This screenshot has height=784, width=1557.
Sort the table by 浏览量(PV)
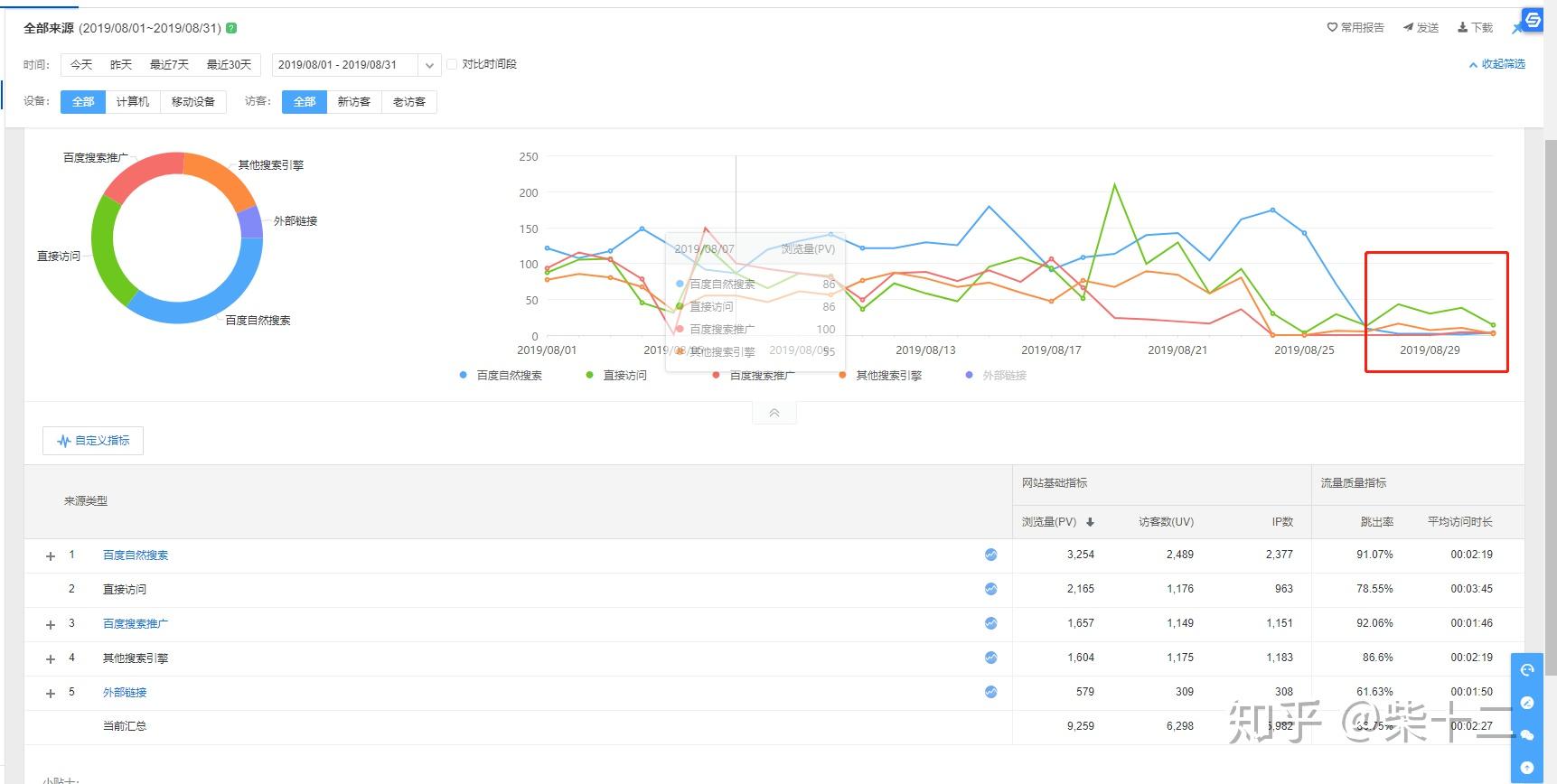(x=1057, y=522)
